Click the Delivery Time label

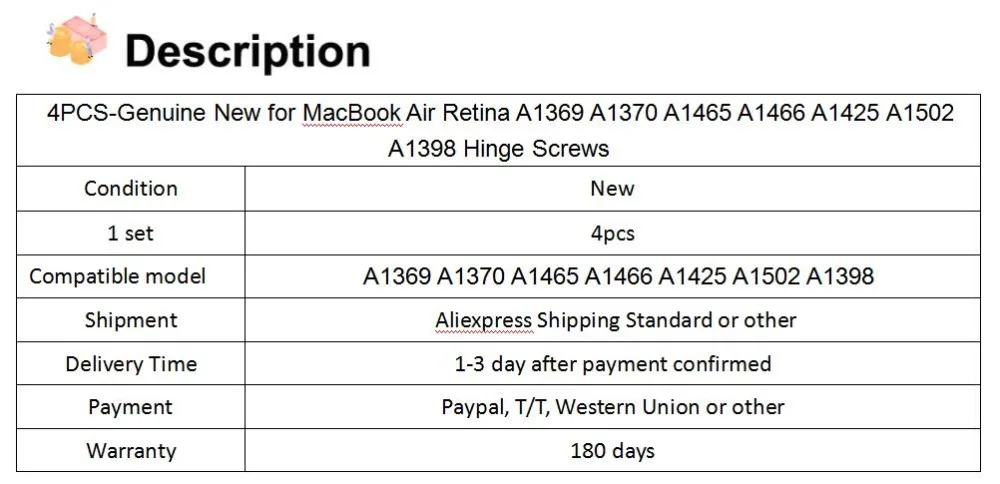pos(131,363)
